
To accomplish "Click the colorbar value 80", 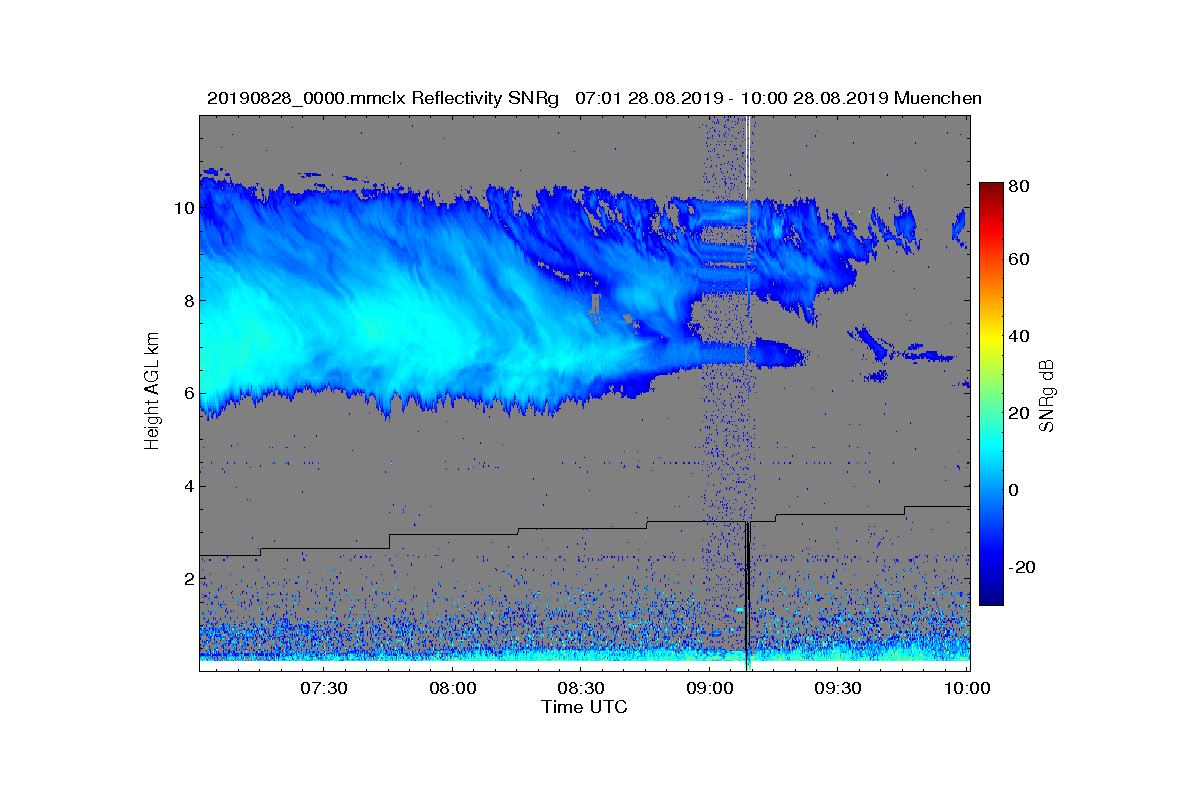I will [x=1021, y=184].
